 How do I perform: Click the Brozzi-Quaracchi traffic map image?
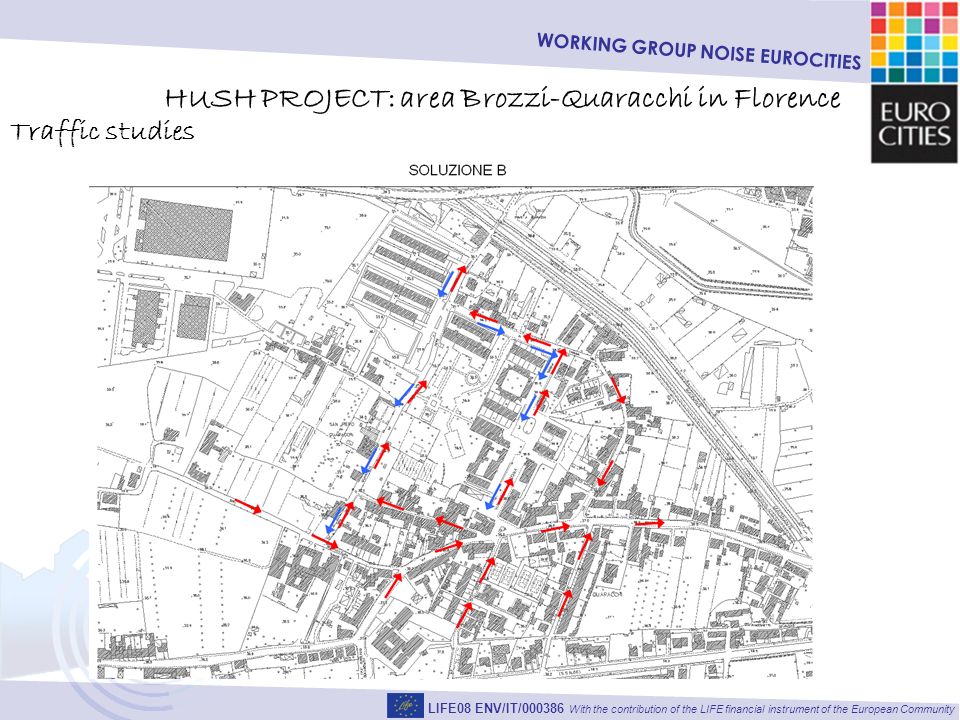click(452, 432)
